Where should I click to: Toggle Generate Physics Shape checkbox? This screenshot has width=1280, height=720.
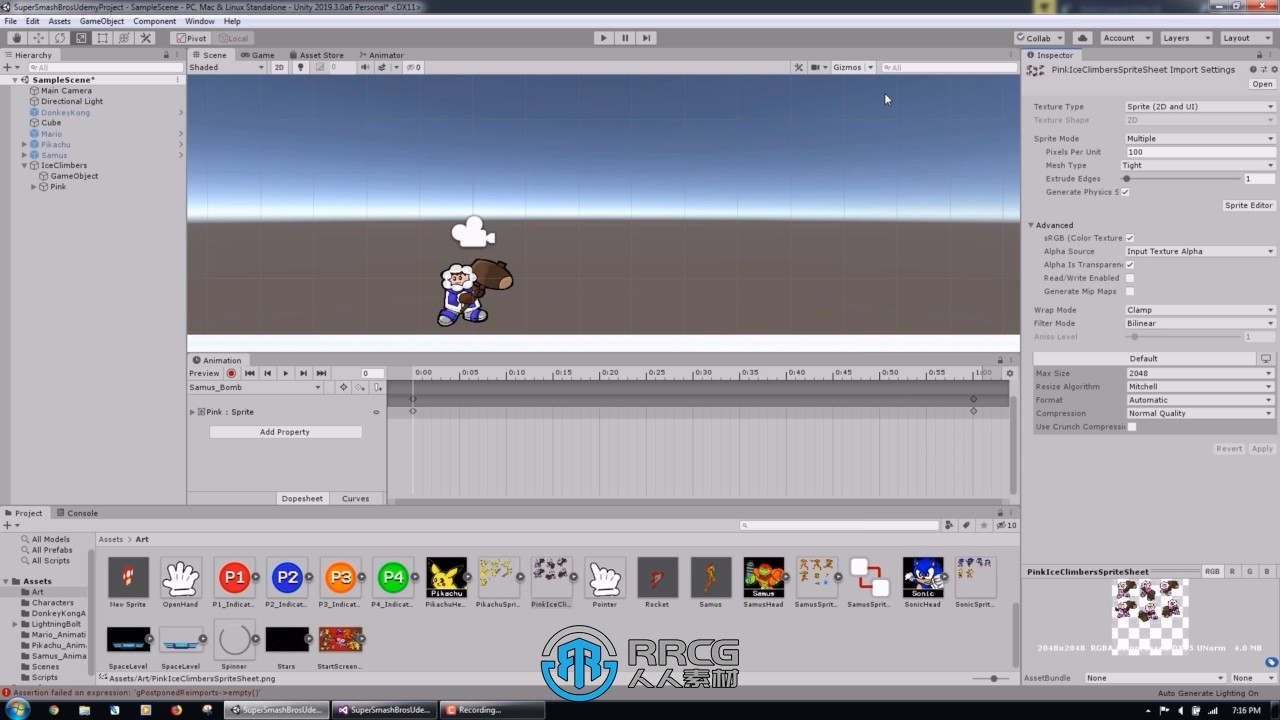tap(1125, 192)
